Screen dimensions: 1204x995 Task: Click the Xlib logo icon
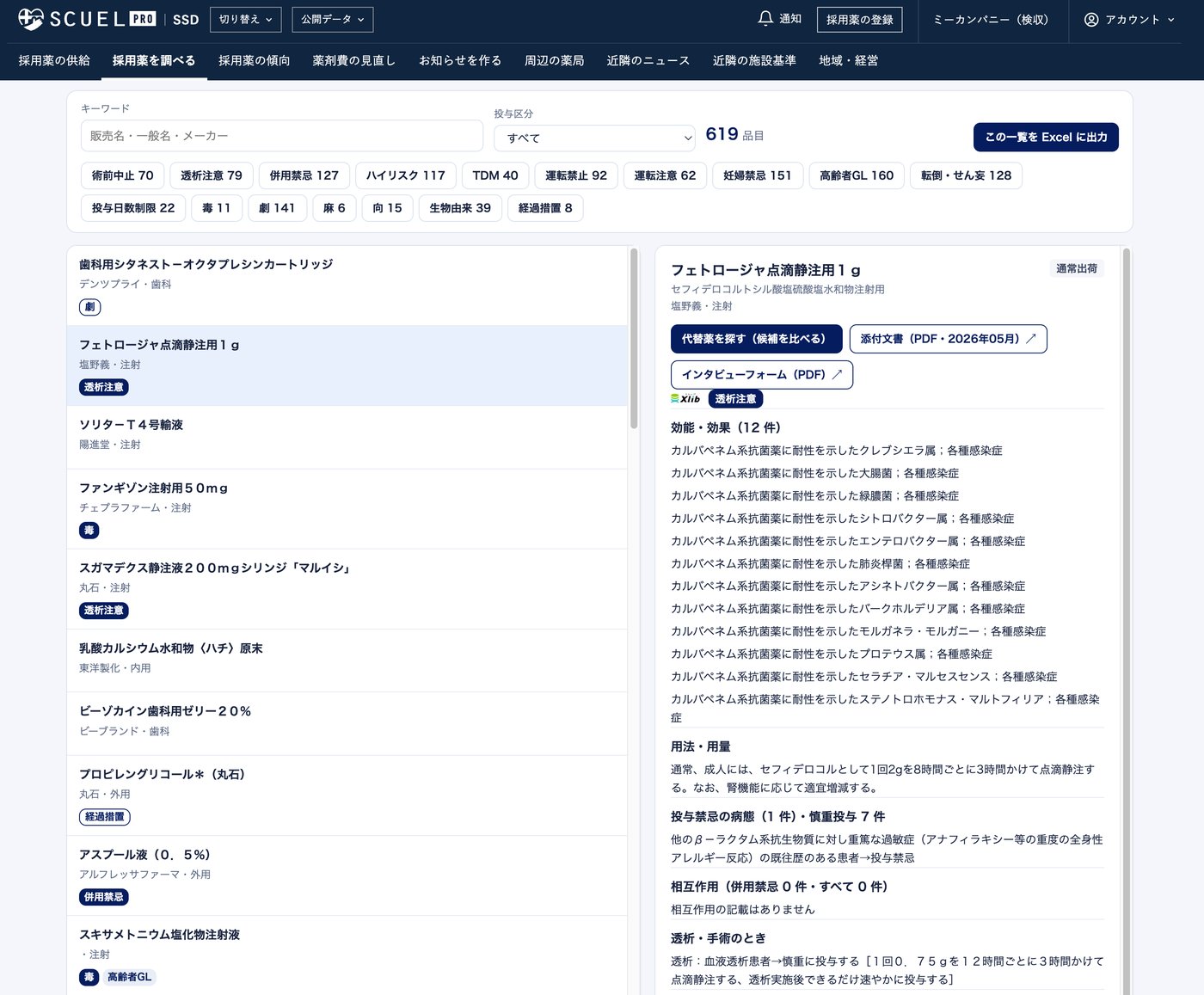(x=685, y=399)
